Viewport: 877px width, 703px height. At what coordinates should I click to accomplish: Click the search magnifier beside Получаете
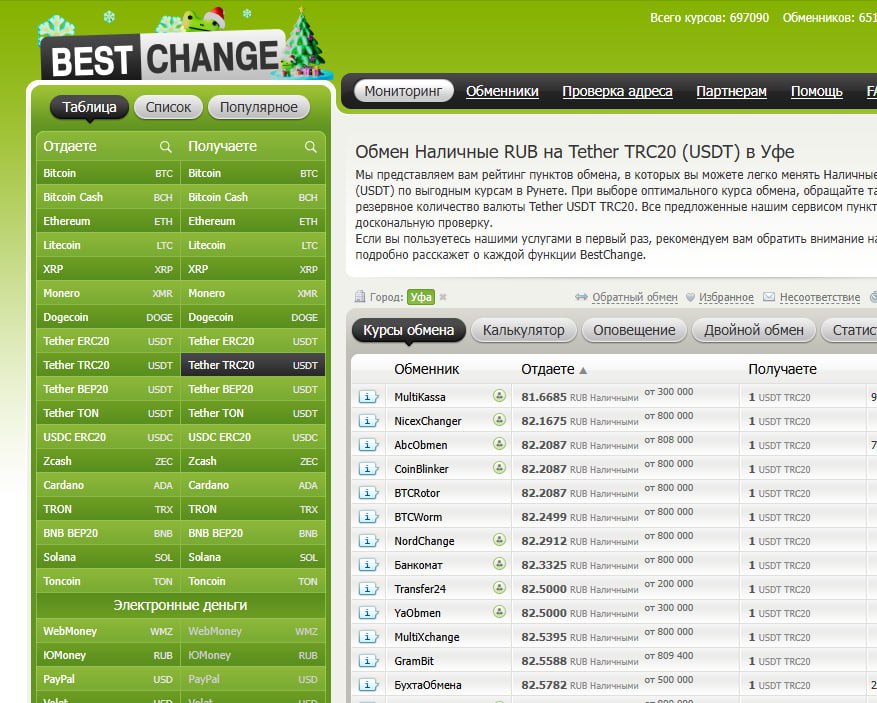tap(311, 147)
